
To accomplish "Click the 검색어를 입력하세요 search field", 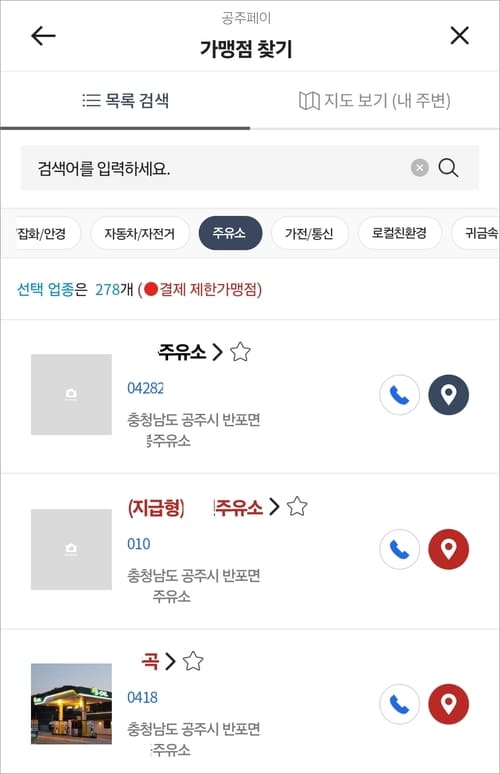I will [215, 168].
